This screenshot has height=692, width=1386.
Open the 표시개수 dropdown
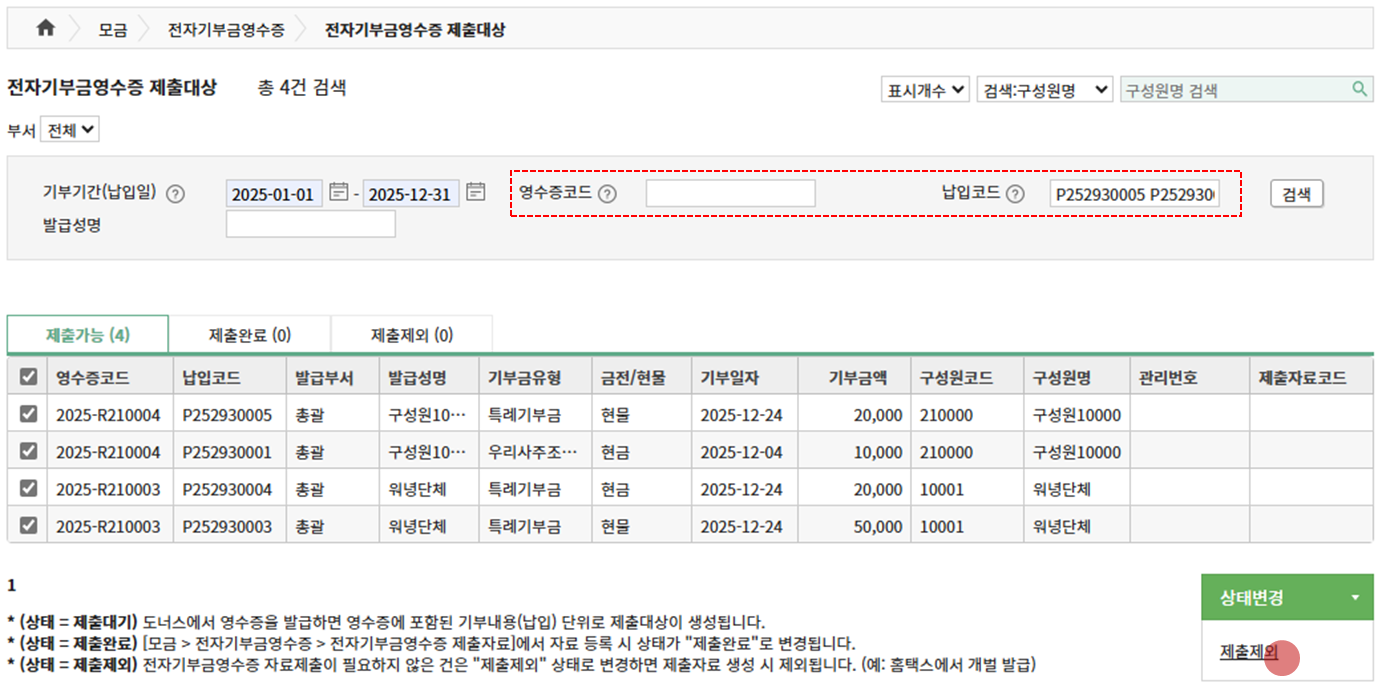point(925,90)
